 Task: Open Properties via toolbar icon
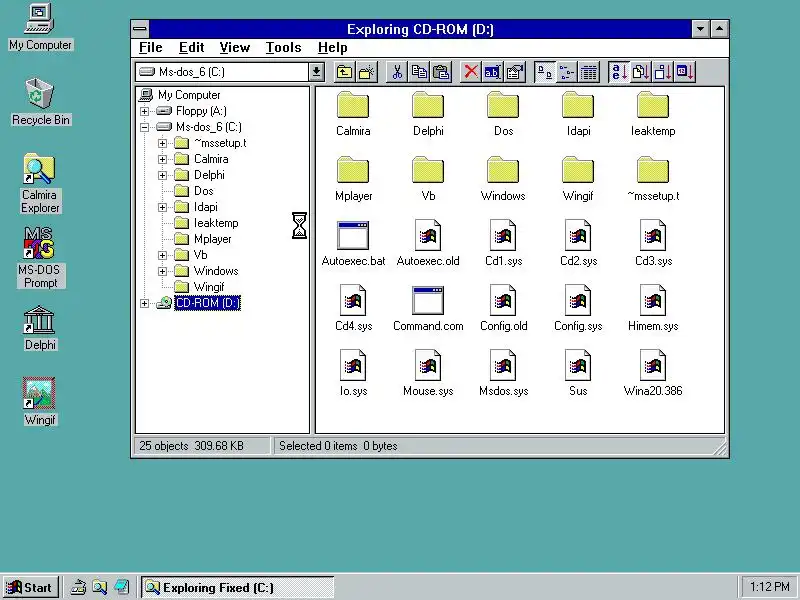(515, 72)
